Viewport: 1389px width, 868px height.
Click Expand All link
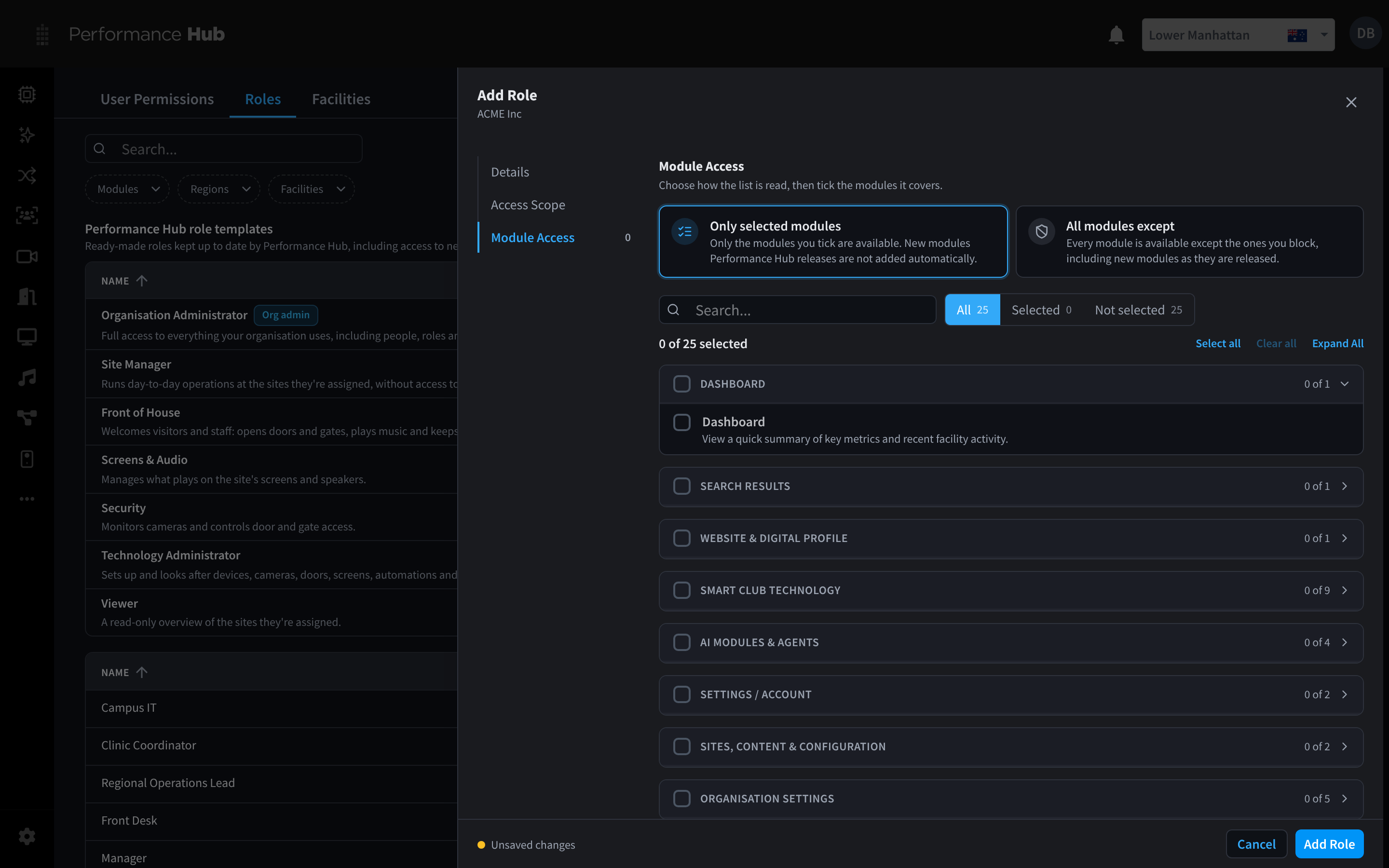(1337, 343)
